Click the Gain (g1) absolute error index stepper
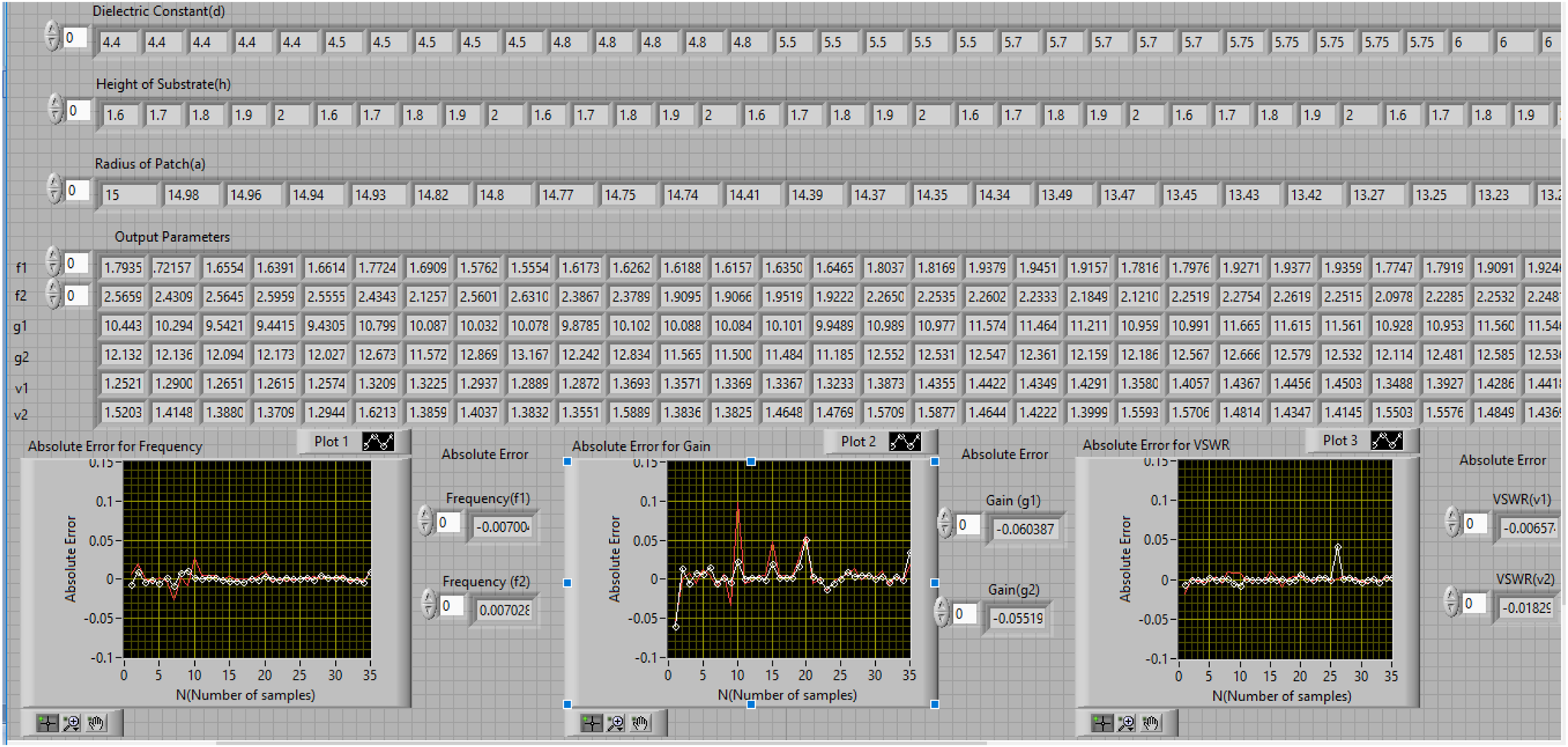The width and height of the screenshot is (1568, 747). (945, 524)
